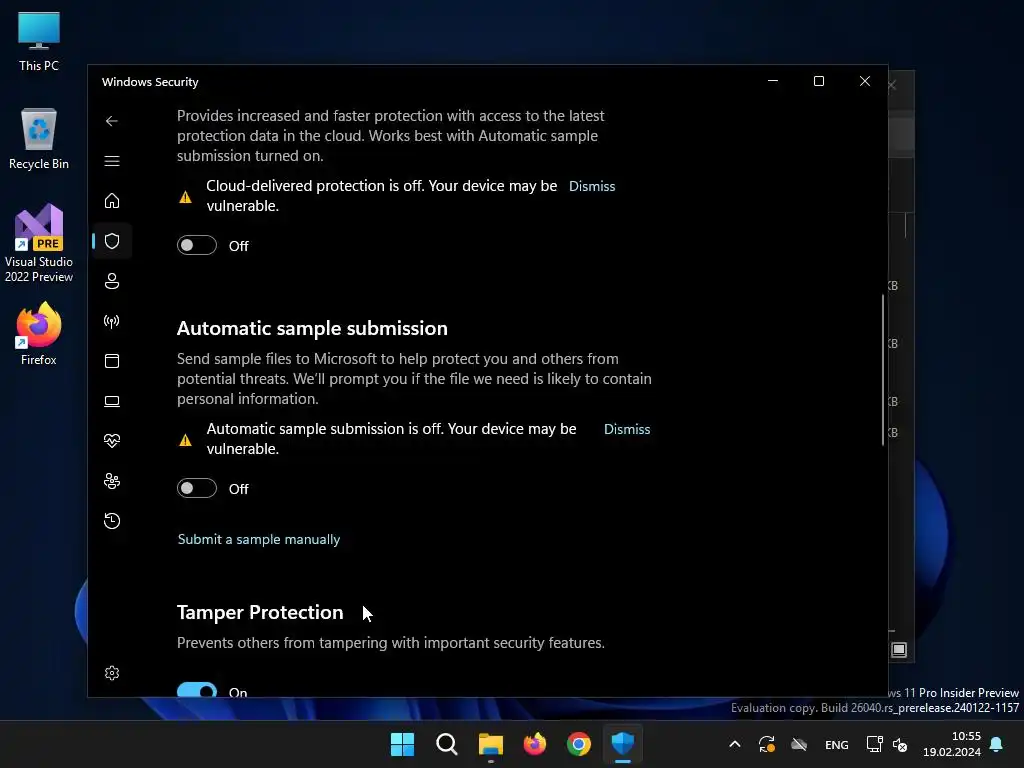
Task: Open App & browser control icon
Action: coord(112,361)
